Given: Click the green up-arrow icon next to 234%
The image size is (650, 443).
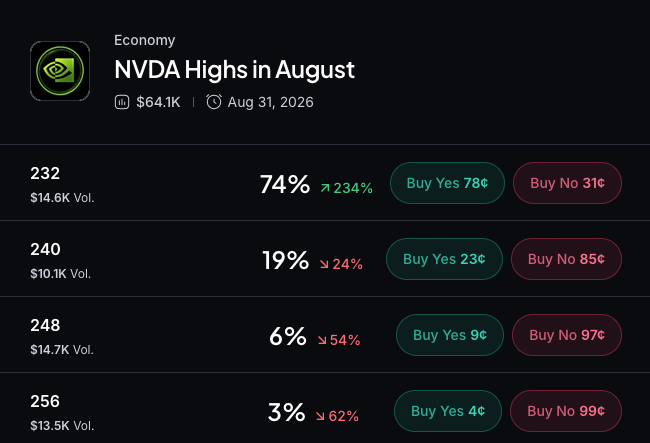Looking at the screenshot, I should click(325, 188).
